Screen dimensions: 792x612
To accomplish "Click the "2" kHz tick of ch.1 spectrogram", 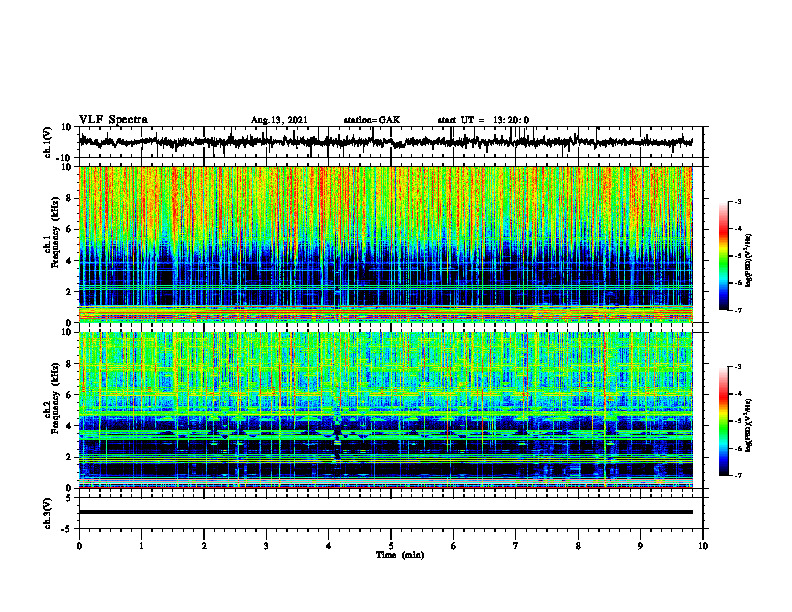I will pos(71,292).
